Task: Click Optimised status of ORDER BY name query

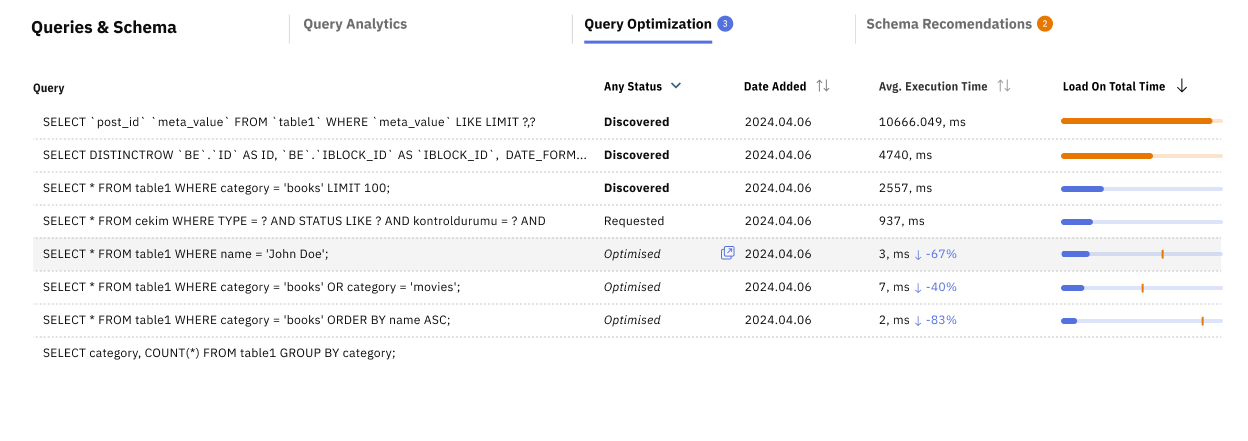Action: click(632, 320)
